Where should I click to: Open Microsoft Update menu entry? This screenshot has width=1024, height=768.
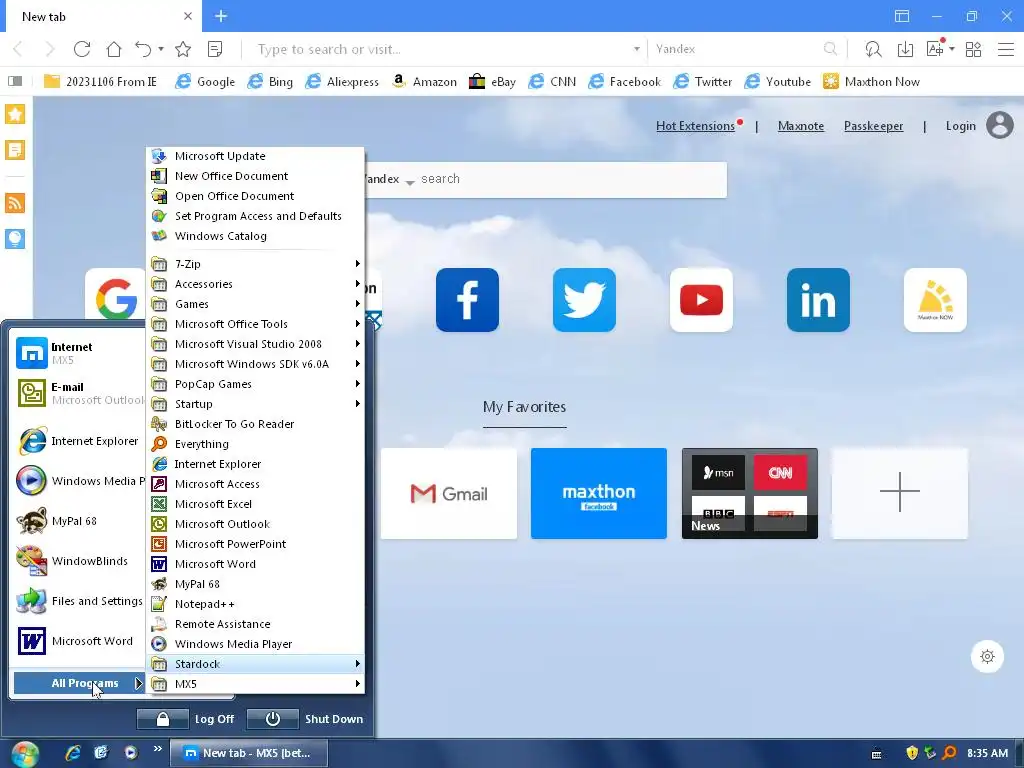[x=255, y=156]
